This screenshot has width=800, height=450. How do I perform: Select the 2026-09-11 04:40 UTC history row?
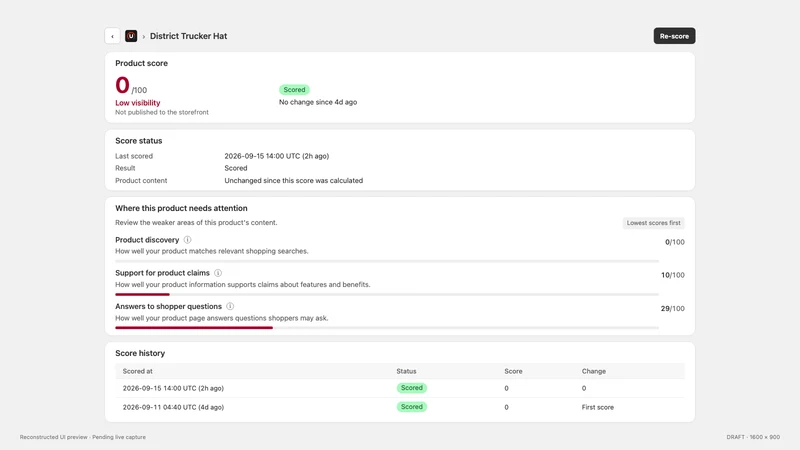point(399,407)
